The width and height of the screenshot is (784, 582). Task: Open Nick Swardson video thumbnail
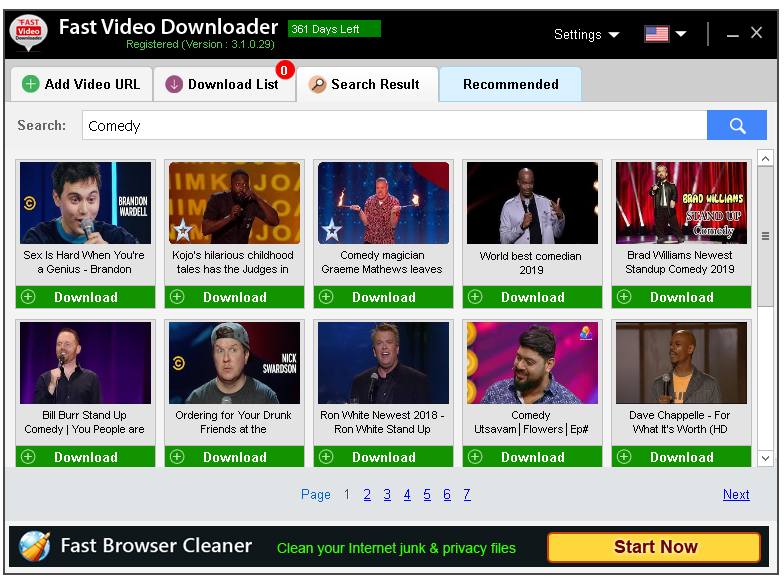tap(234, 363)
